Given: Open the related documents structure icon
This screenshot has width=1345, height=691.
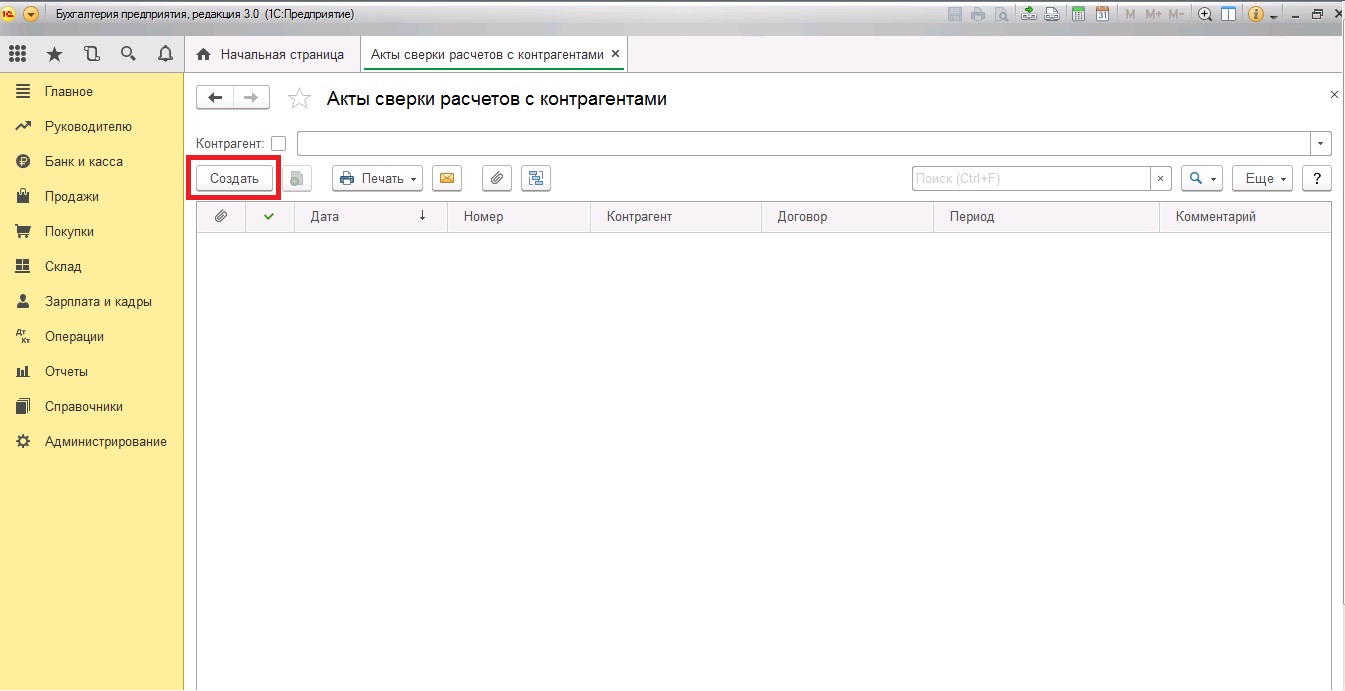Looking at the screenshot, I should (x=536, y=179).
